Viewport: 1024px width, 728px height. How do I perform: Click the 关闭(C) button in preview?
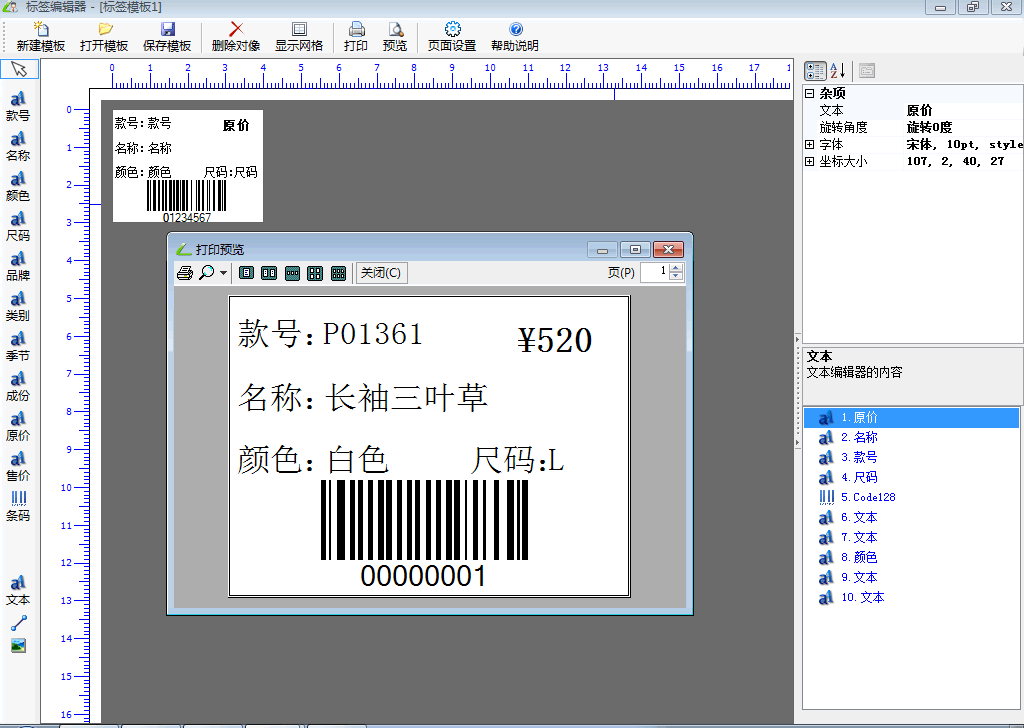coord(381,273)
